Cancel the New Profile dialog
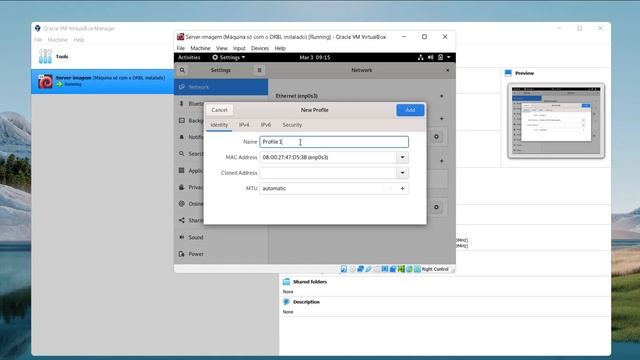This screenshot has height=360, width=640. 219,110
